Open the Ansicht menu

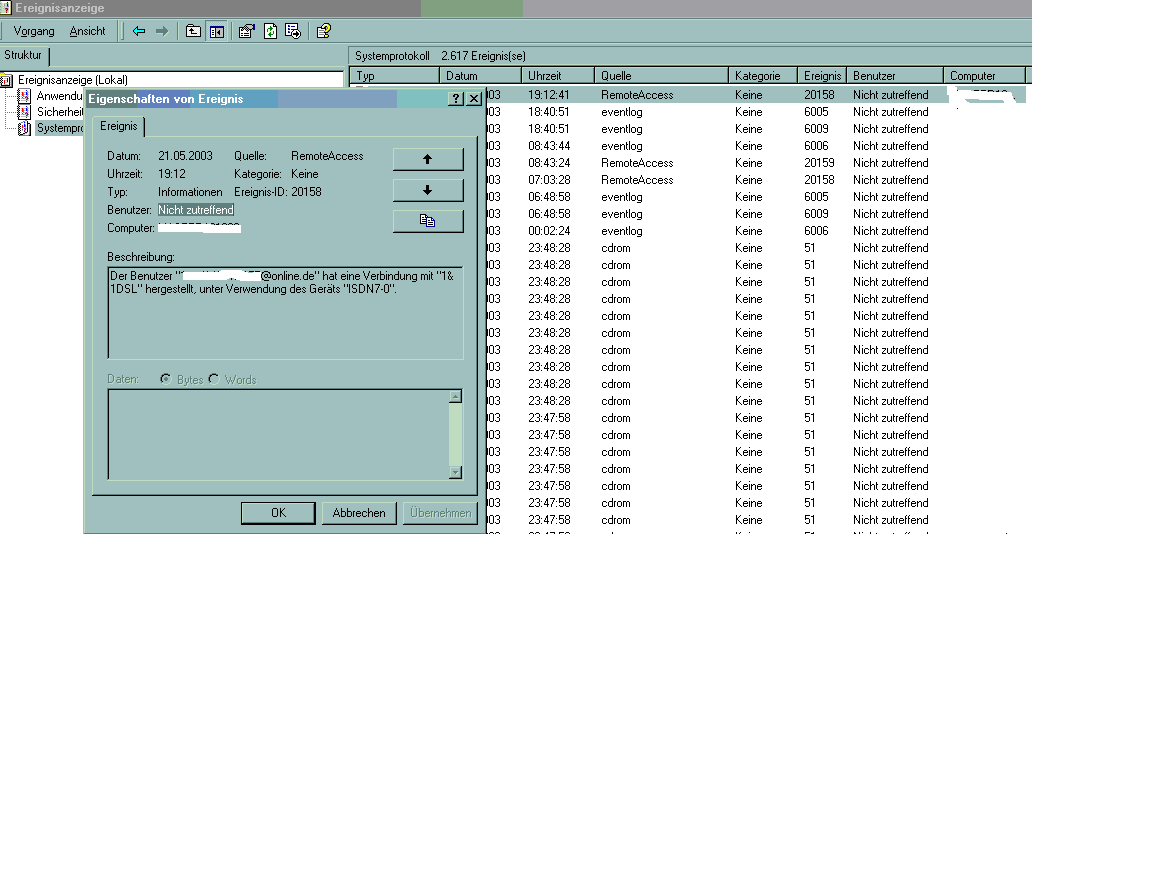(87, 31)
